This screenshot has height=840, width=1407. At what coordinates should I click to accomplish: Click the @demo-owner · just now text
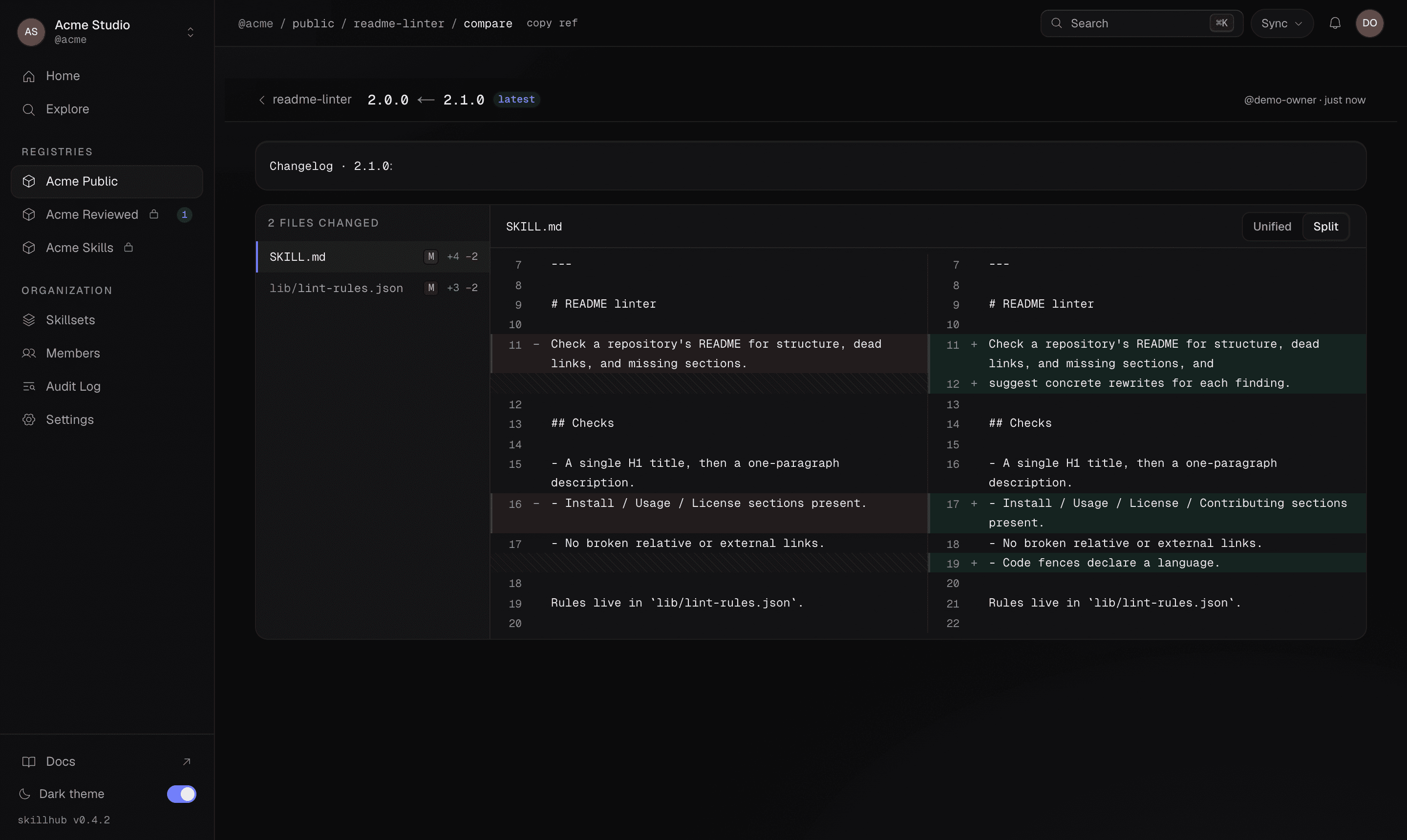point(1304,100)
